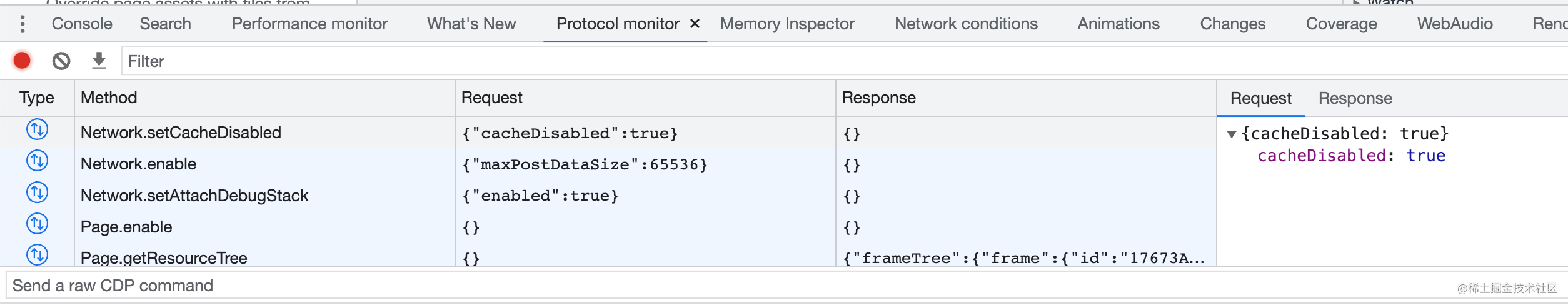Click the Network.enable row type icon
Image resolution: width=1568 pixels, height=305 pixels.
click(37, 161)
